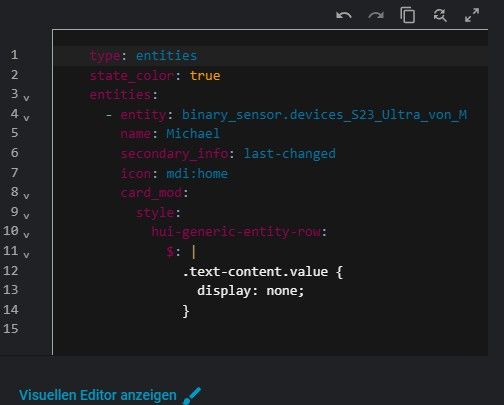Click the display: none; line

click(x=251, y=291)
